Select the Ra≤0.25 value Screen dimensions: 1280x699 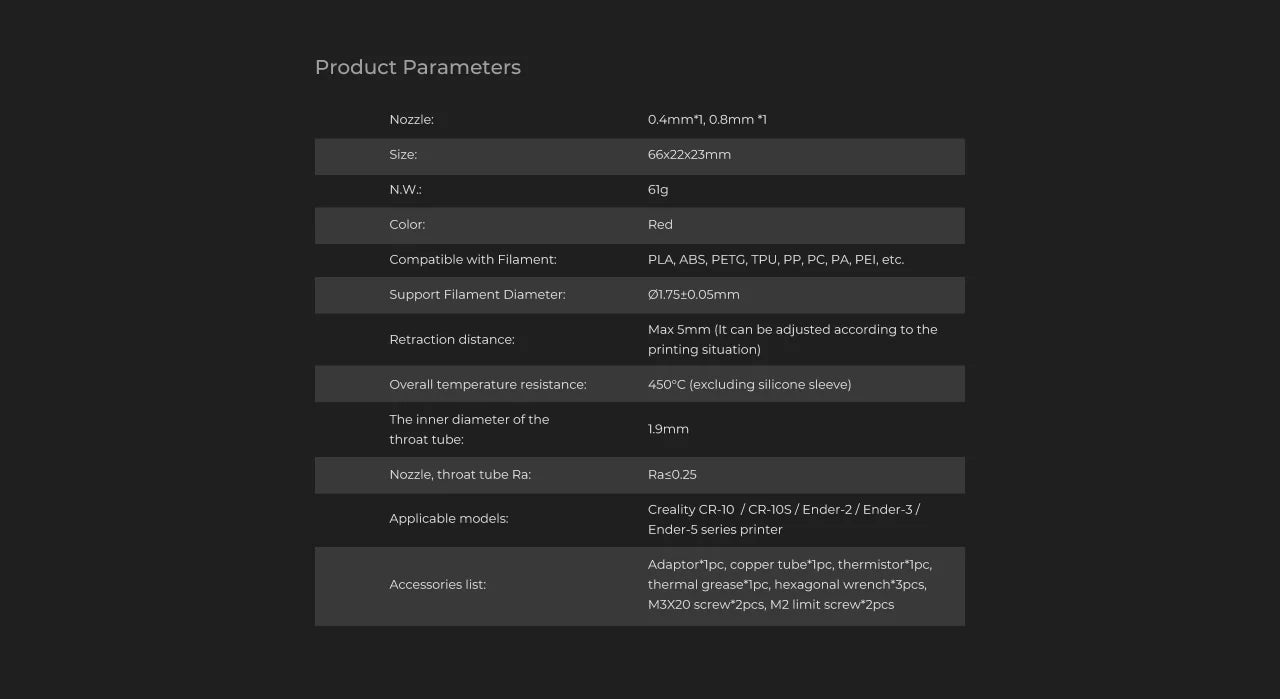[x=672, y=475]
